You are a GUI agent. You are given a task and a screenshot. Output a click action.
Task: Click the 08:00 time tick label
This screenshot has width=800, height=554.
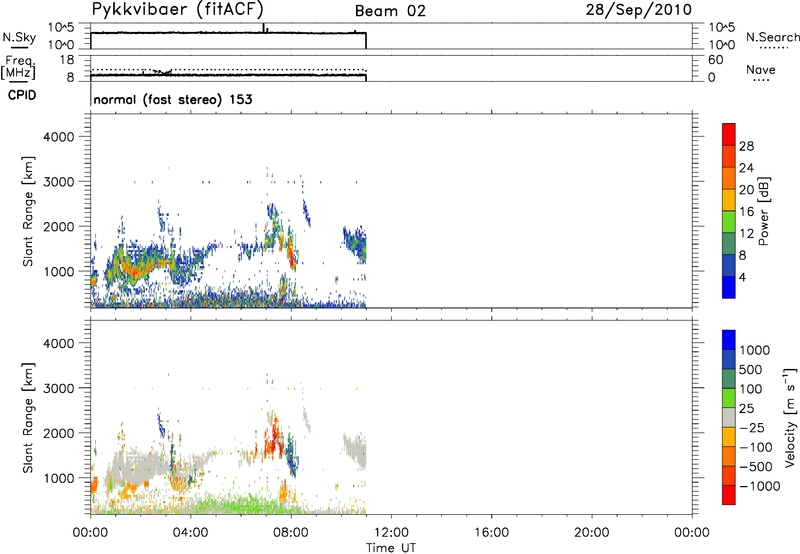tap(291, 532)
